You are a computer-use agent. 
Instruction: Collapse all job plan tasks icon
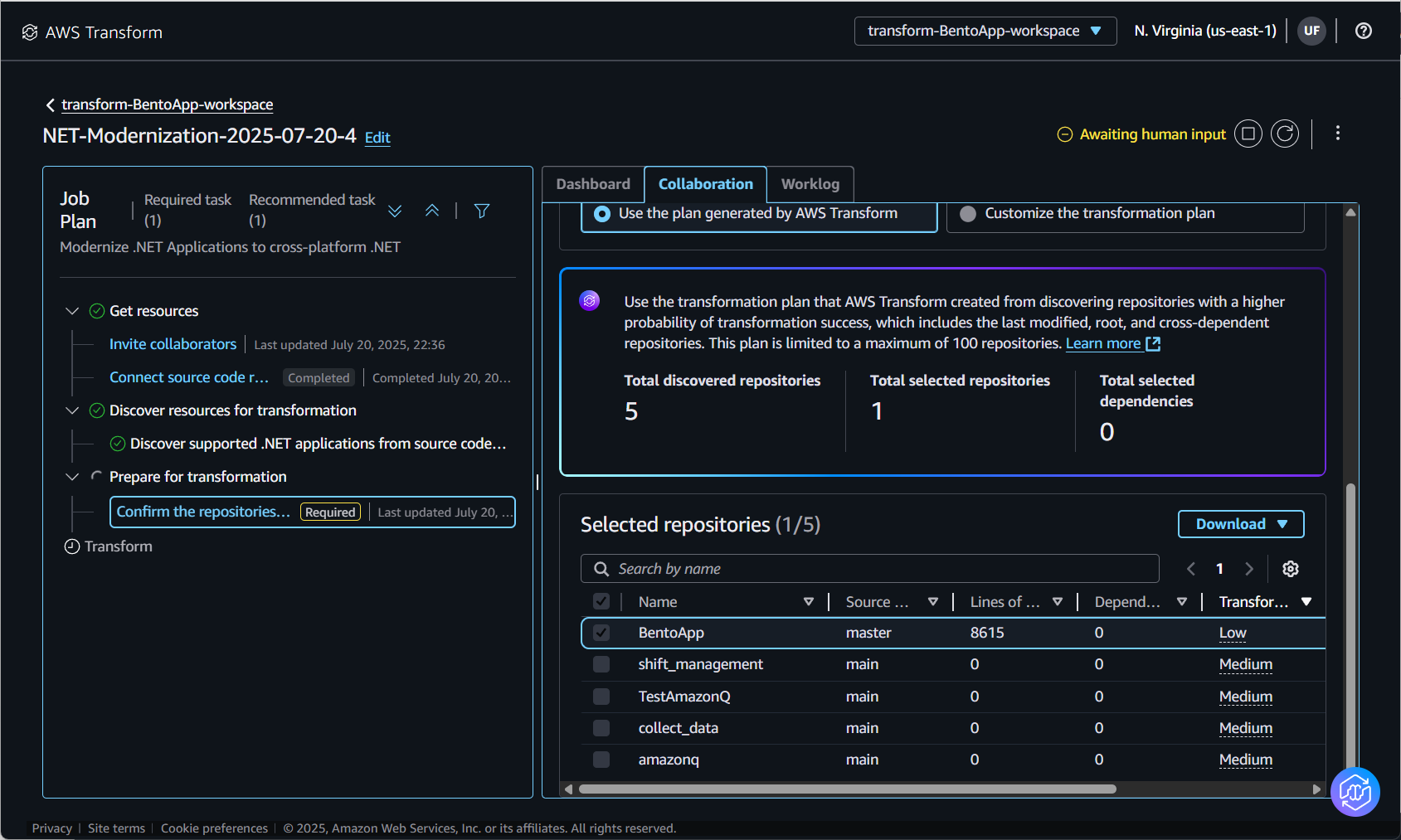[x=432, y=211]
